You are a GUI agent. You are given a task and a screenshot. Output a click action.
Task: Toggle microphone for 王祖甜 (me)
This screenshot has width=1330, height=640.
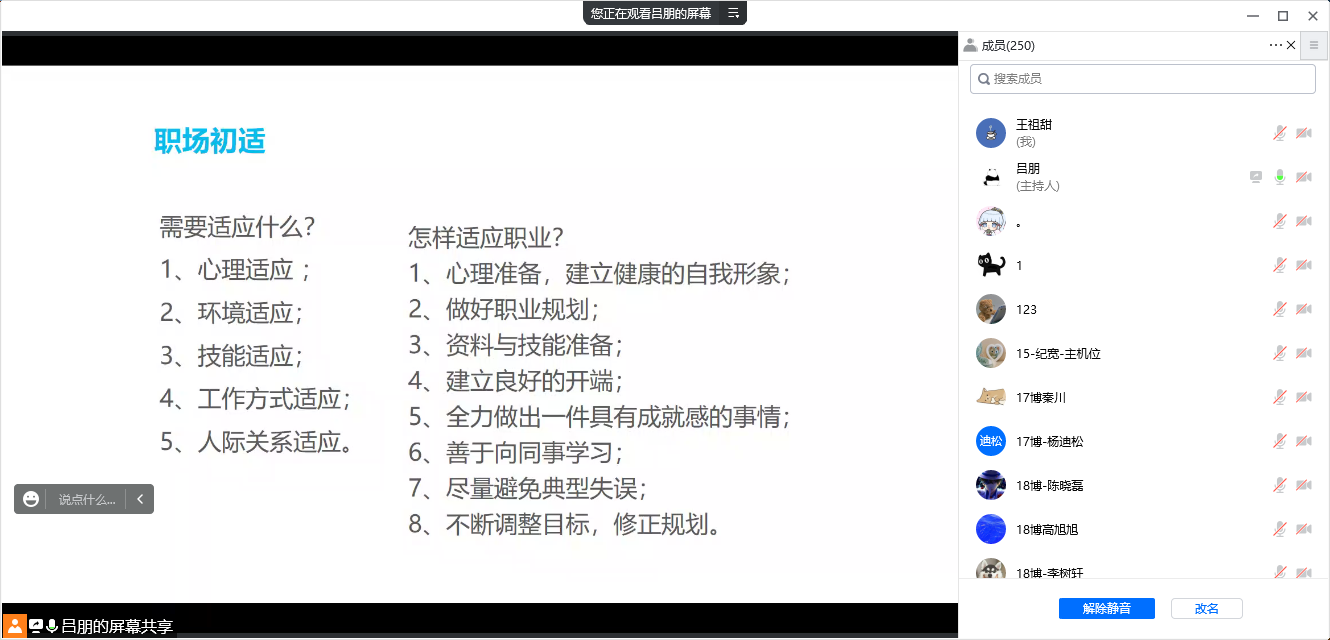point(1279,133)
